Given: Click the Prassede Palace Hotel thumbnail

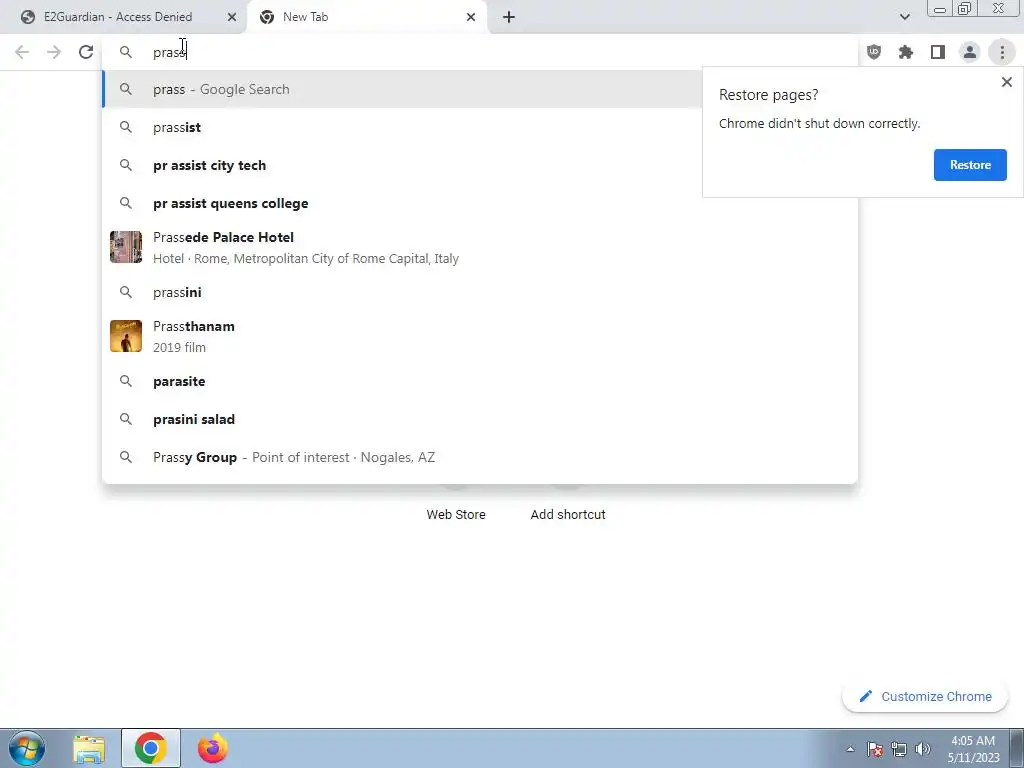Looking at the screenshot, I should pyautogui.click(x=126, y=247).
